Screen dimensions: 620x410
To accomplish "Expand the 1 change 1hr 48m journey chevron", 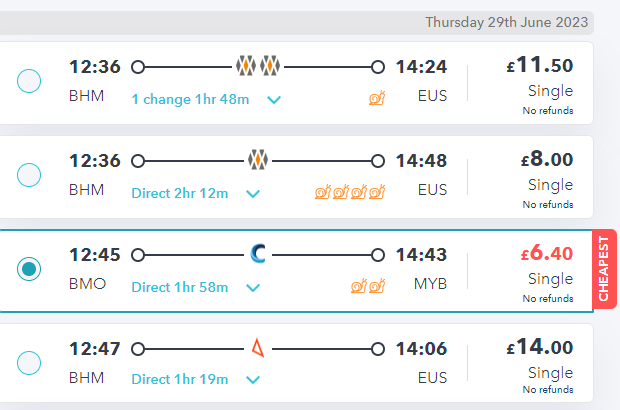I will click(274, 100).
